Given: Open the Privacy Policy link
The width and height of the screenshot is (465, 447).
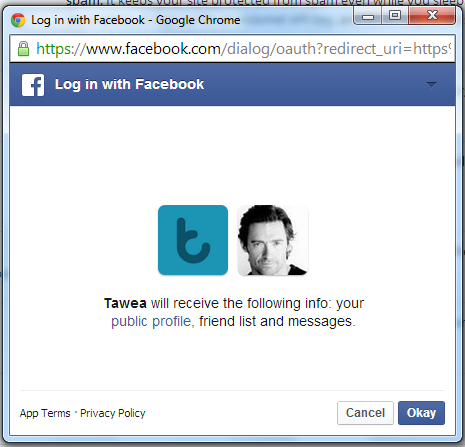Looking at the screenshot, I should (x=113, y=413).
